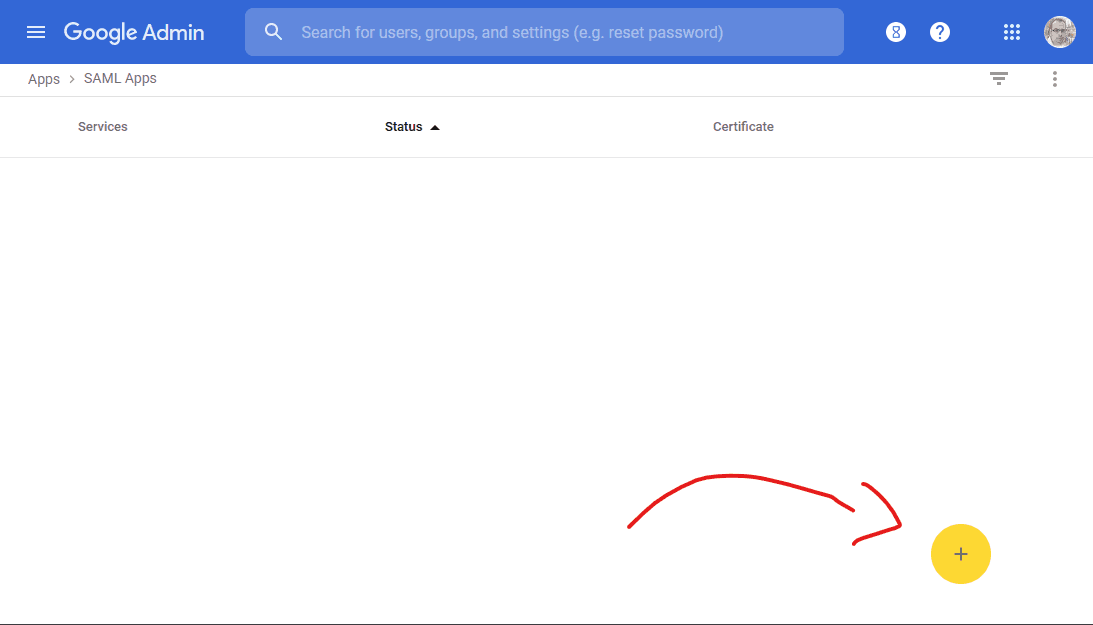Open the three-dot more options menu
Screen dimensions: 1093x625
(1055, 79)
